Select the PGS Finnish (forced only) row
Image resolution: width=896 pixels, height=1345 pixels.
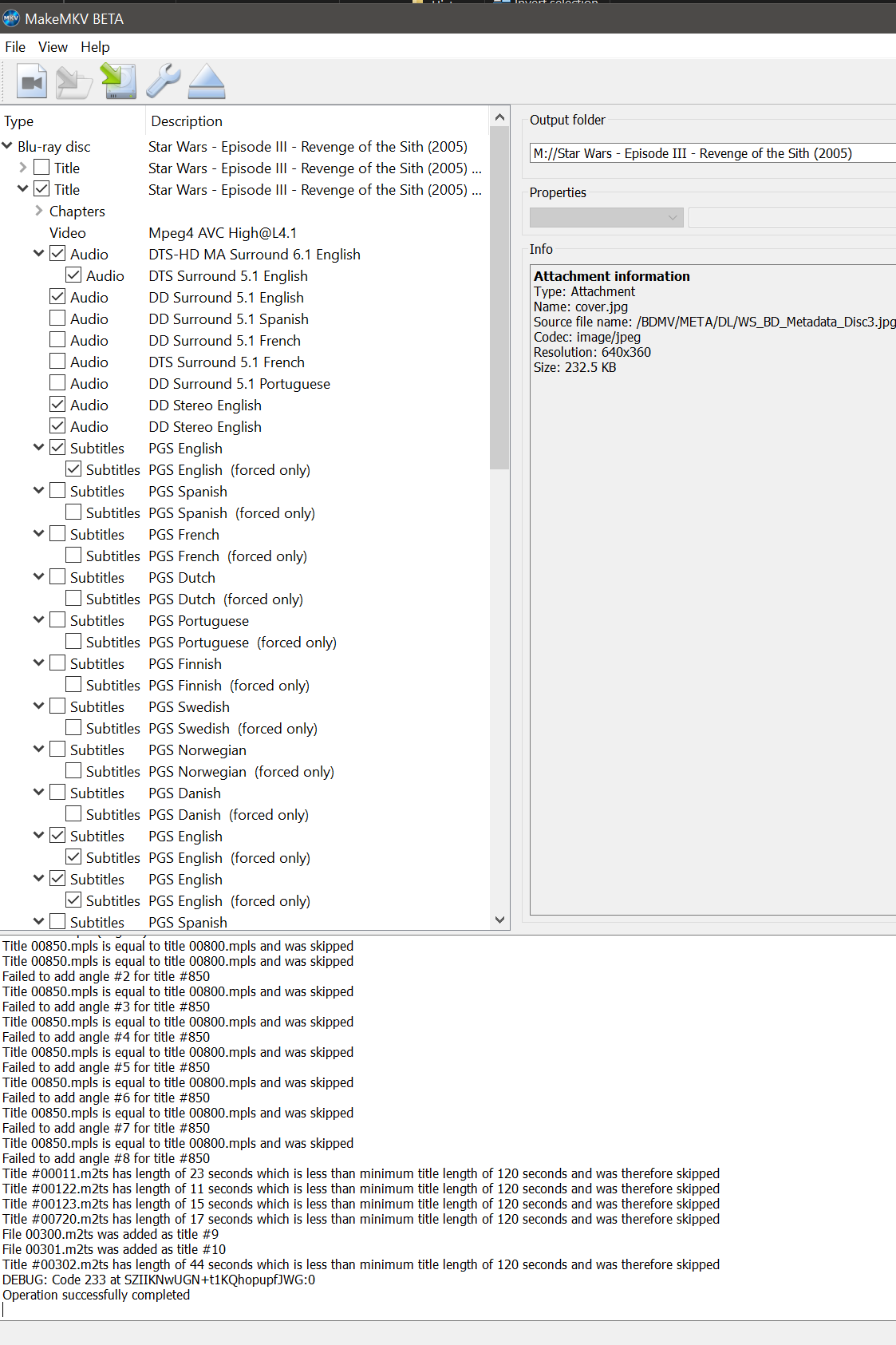(x=244, y=686)
